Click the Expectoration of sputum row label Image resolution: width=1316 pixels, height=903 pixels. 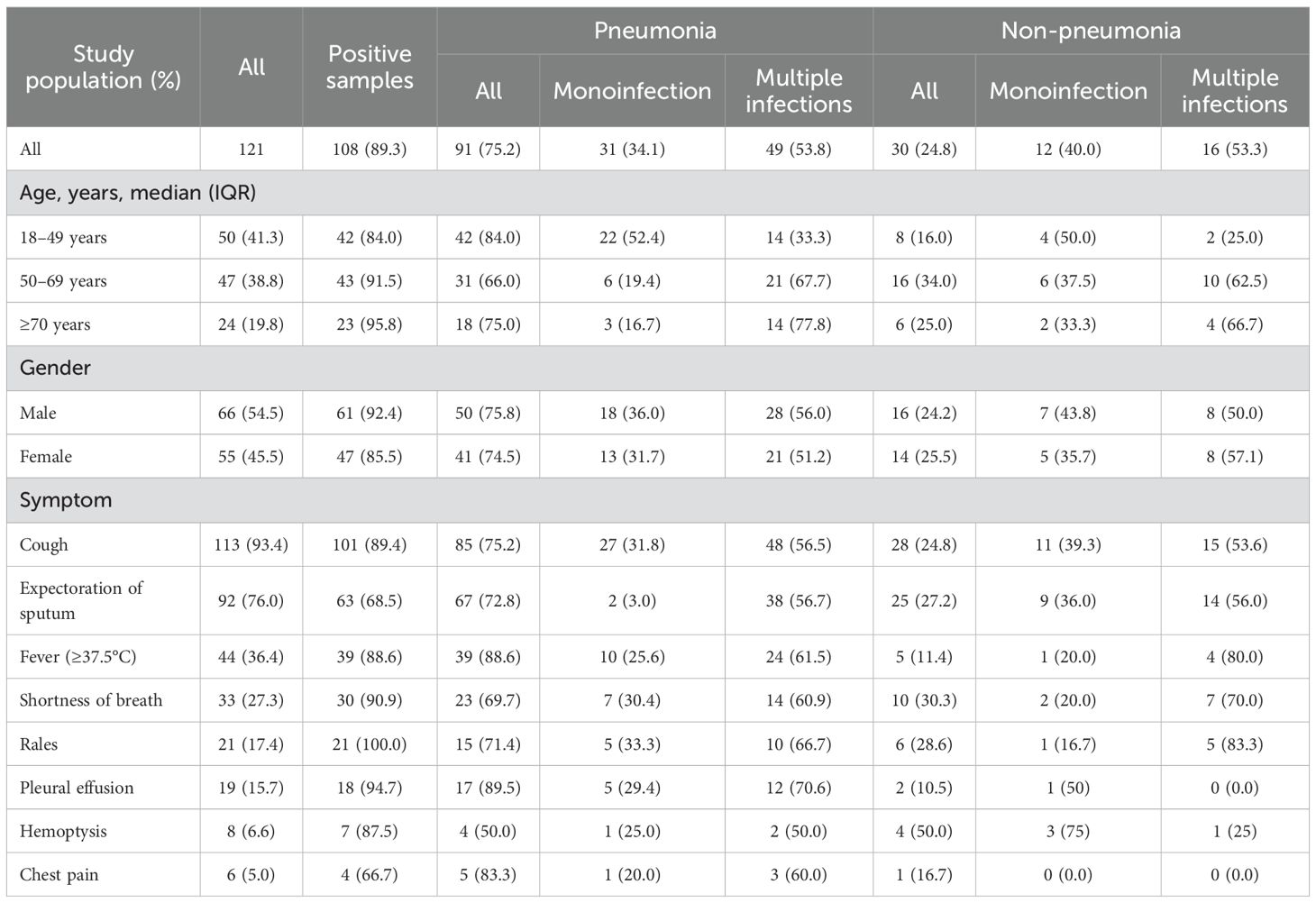(81, 600)
